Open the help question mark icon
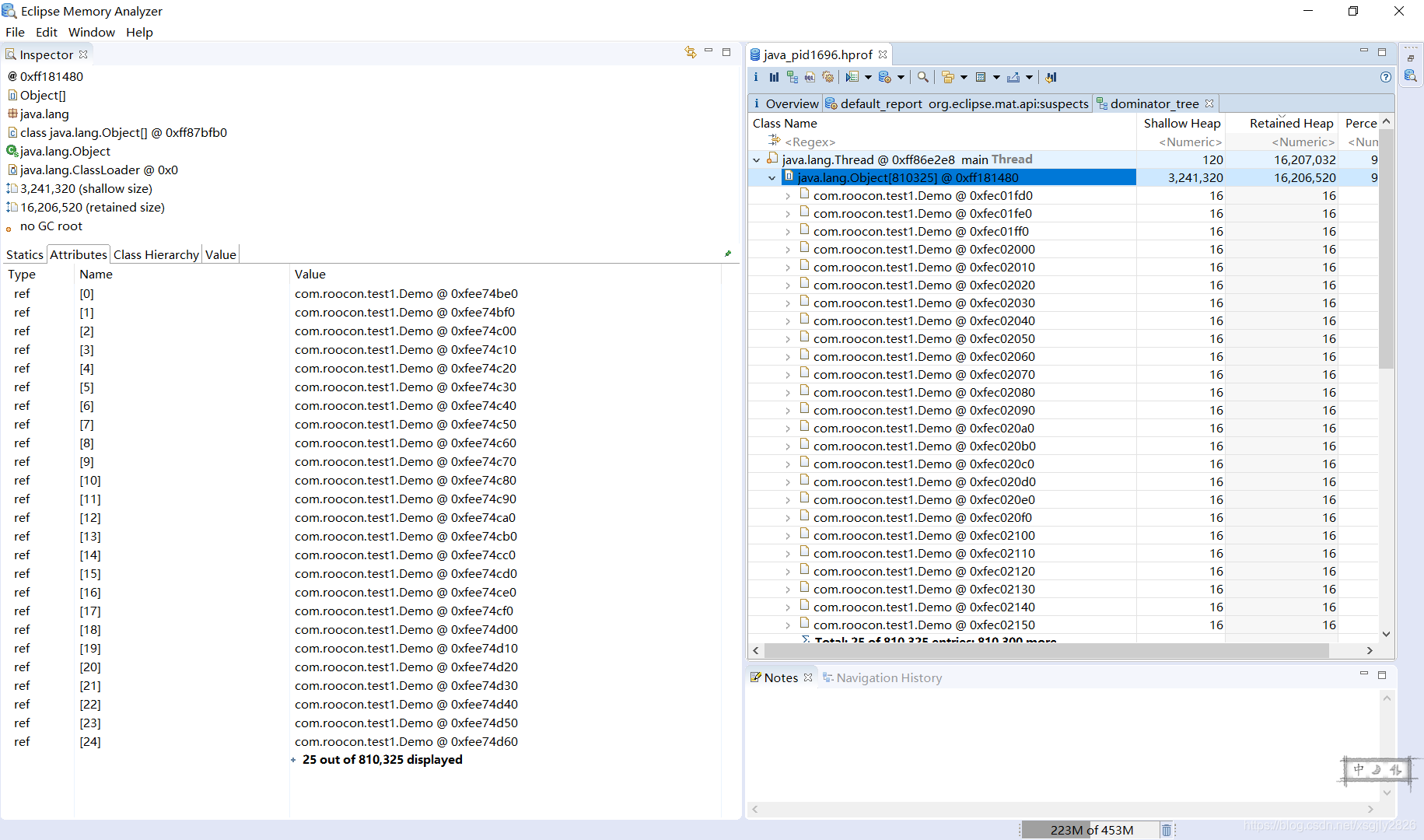This screenshot has width=1424, height=840. (x=1386, y=77)
